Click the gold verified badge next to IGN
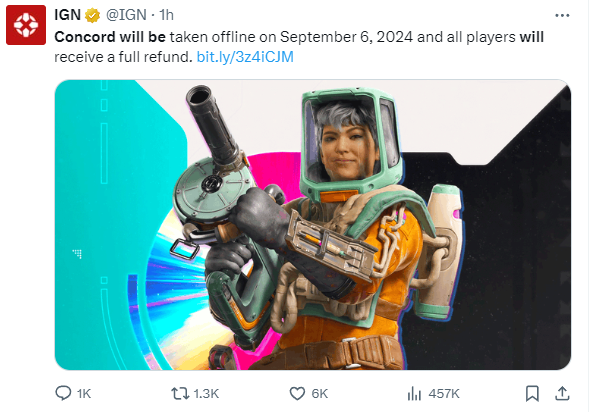600x412 pixels. click(92, 16)
